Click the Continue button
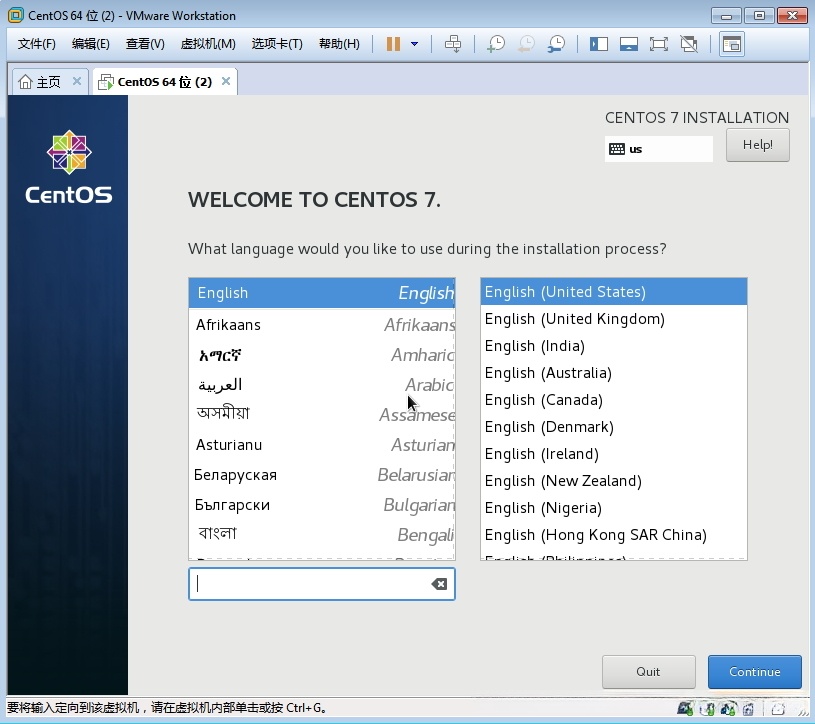The height and width of the screenshot is (724, 815). tap(754, 672)
